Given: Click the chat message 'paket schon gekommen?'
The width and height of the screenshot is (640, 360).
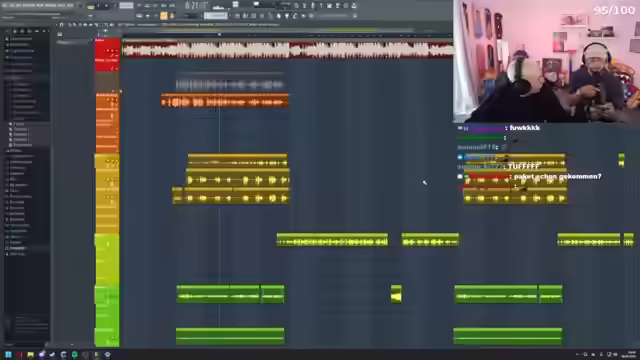Looking at the screenshot, I should pyautogui.click(x=558, y=176).
